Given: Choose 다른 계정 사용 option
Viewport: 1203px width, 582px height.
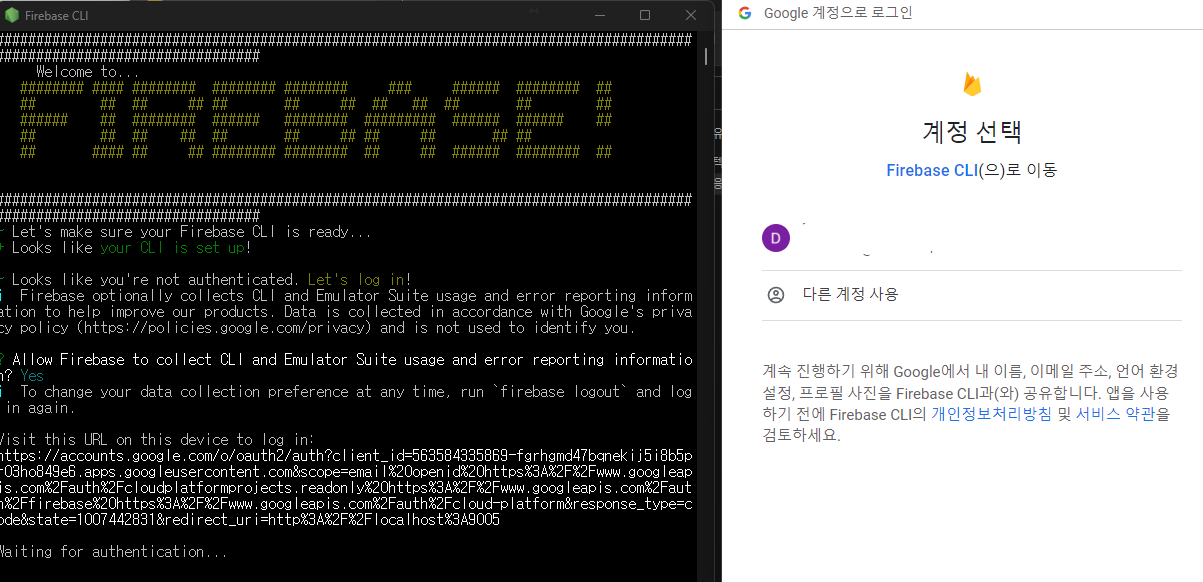Looking at the screenshot, I should 972,294.
